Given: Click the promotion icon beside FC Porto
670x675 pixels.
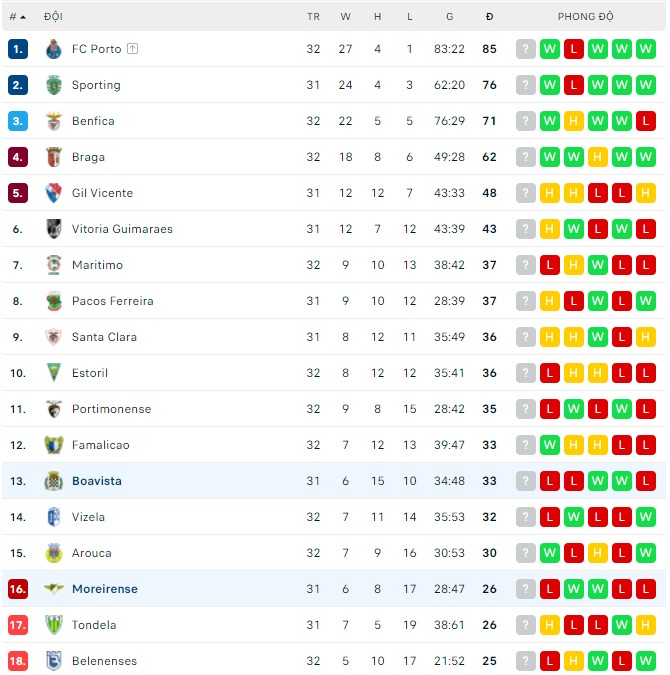Looking at the screenshot, I should [x=133, y=49].
